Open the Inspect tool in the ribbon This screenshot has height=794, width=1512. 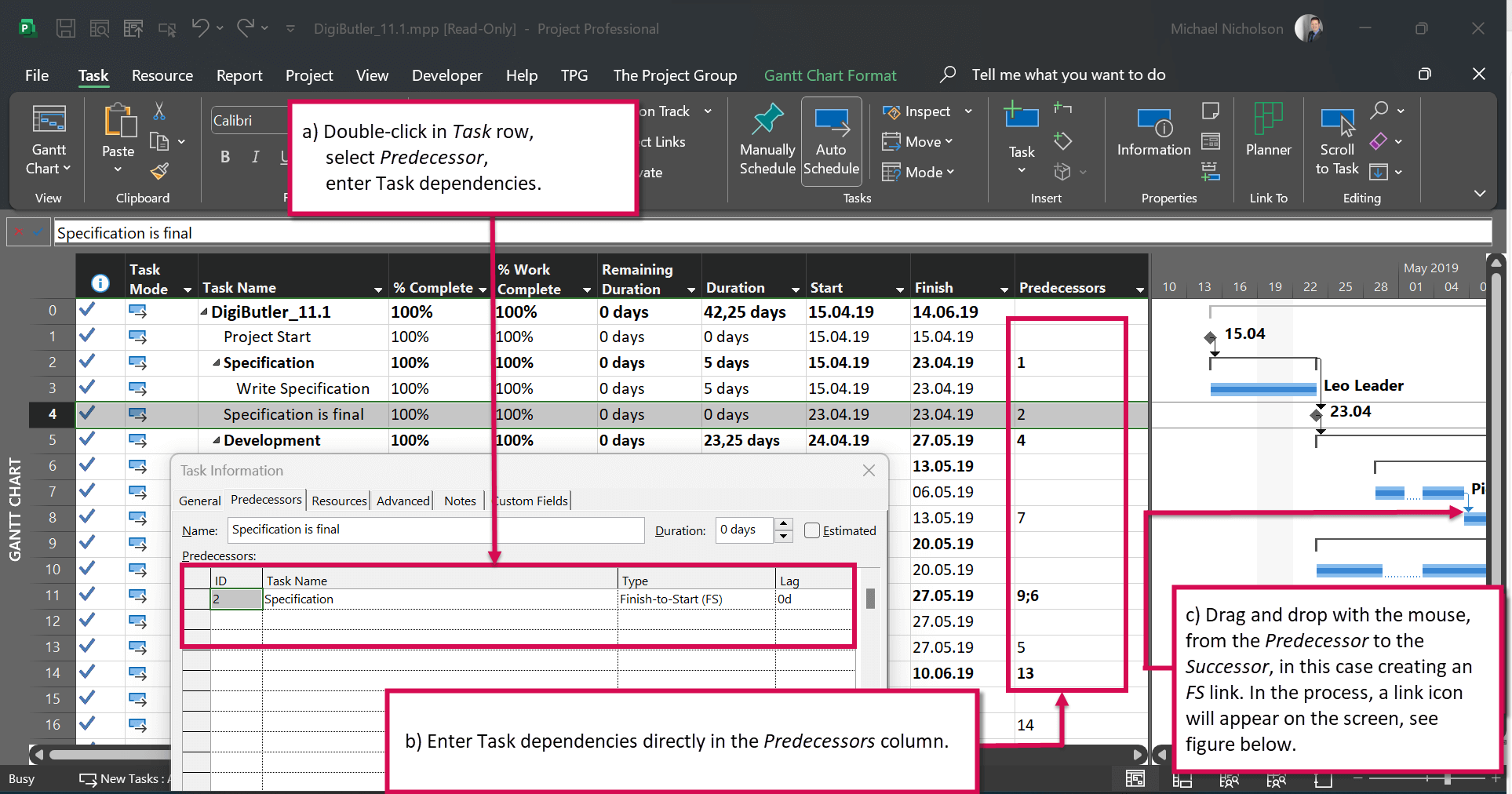(923, 111)
